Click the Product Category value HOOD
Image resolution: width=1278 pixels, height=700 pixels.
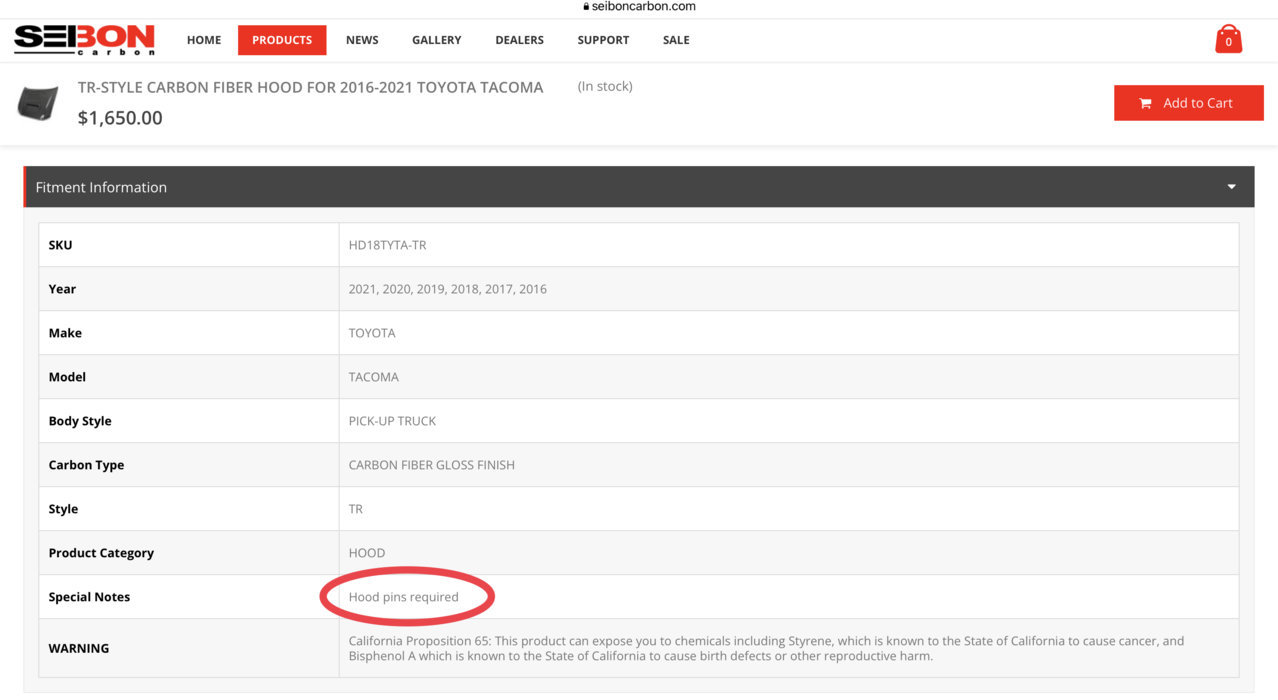367,553
